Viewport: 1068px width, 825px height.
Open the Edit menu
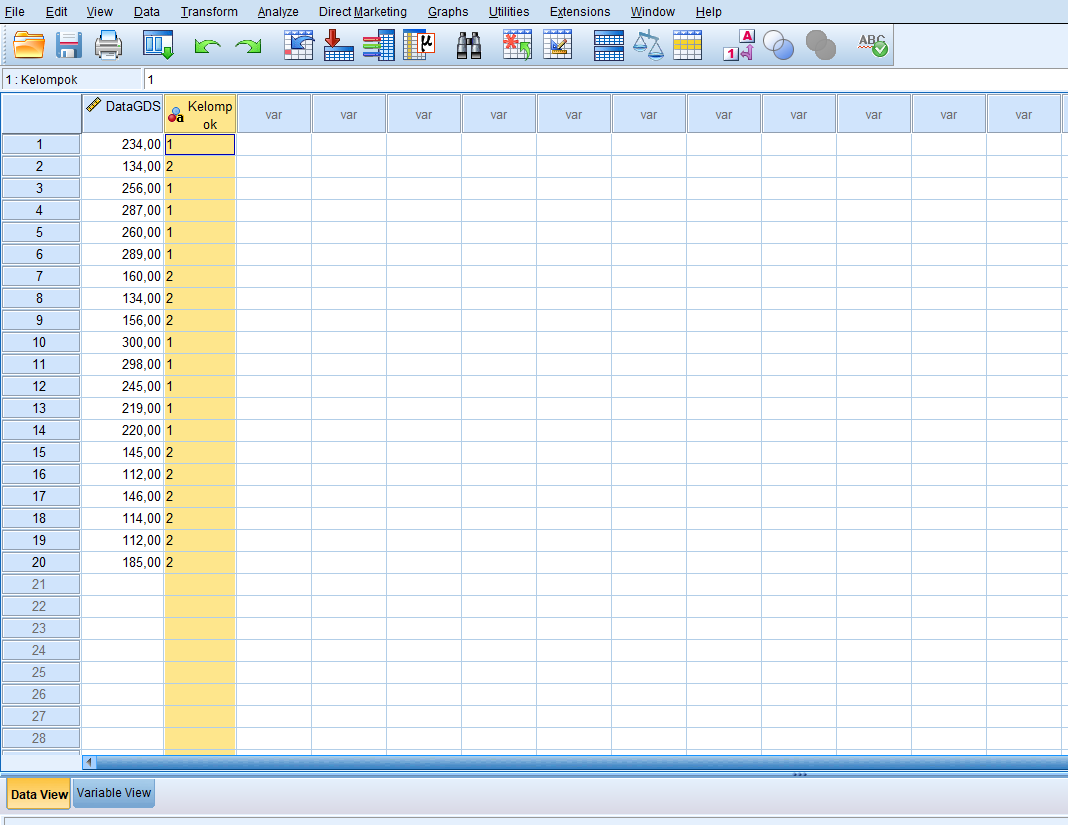(x=57, y=12)
